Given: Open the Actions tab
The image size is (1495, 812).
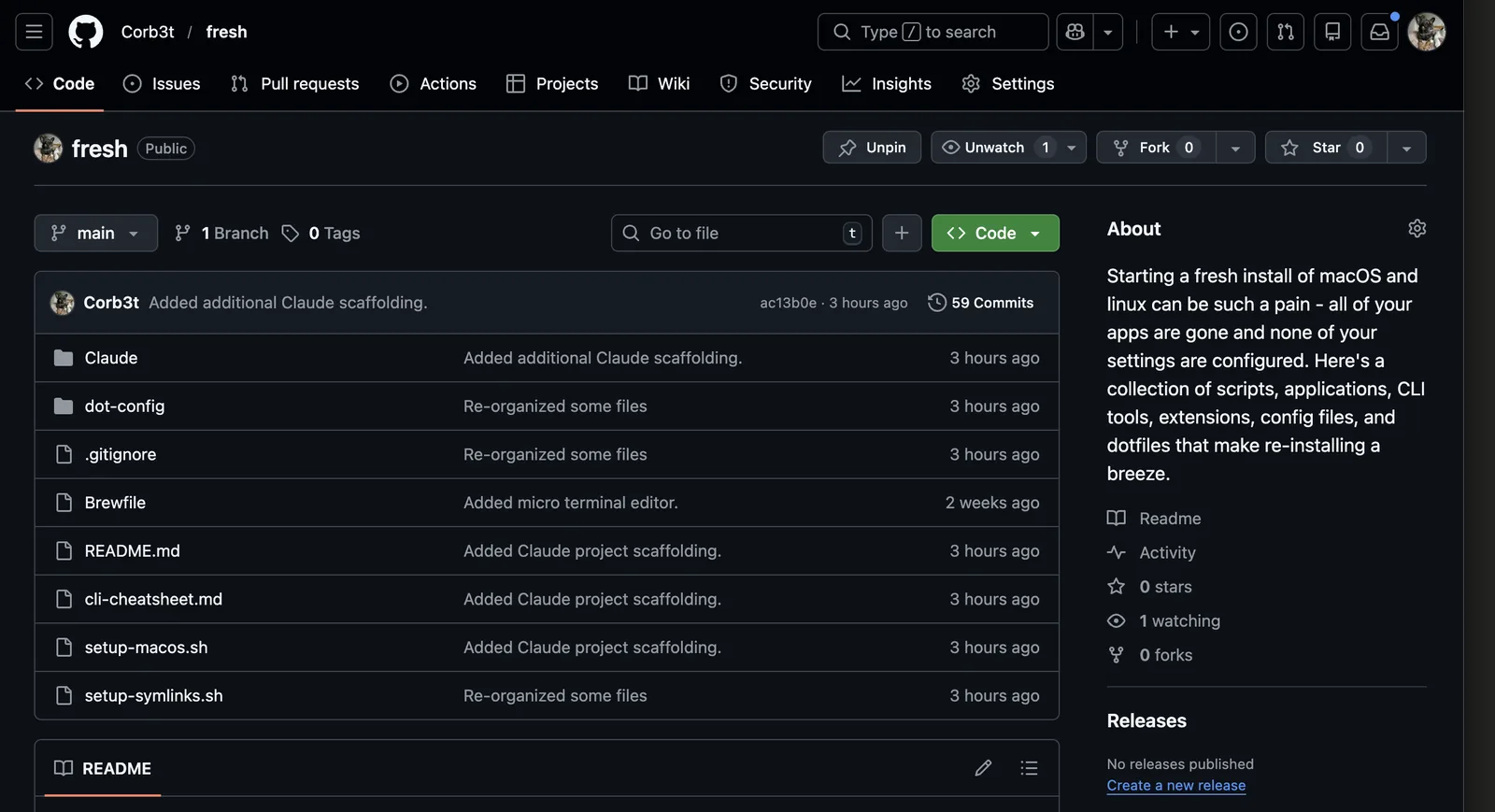Looking at the screenshot, I should 434,84.
